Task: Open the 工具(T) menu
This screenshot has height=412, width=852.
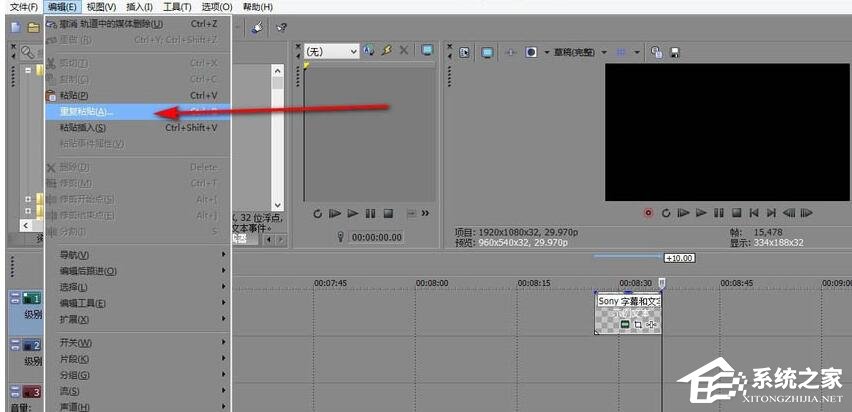Action: point(177,7)
